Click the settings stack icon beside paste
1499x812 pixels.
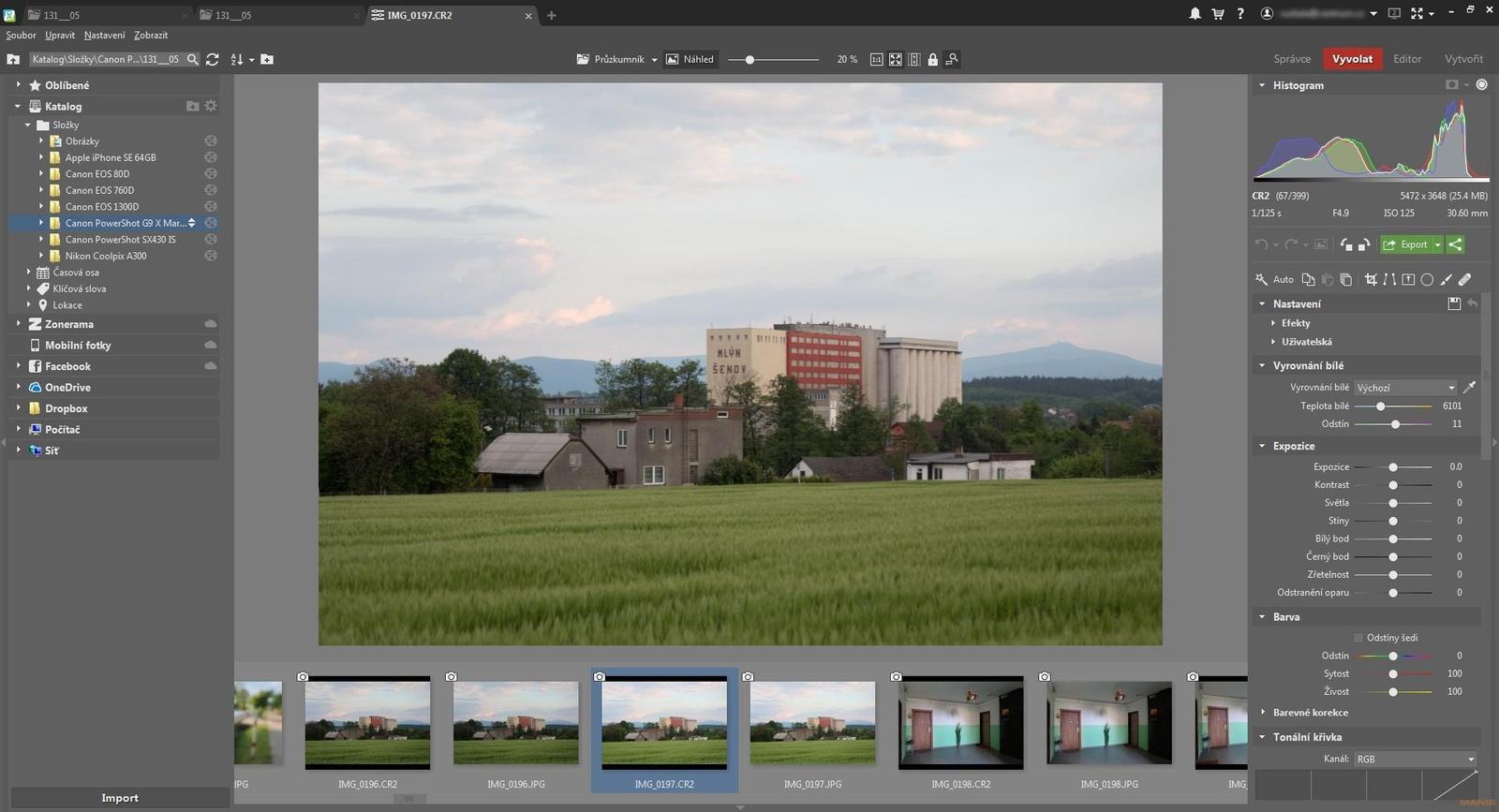[x=1346, y=279]
